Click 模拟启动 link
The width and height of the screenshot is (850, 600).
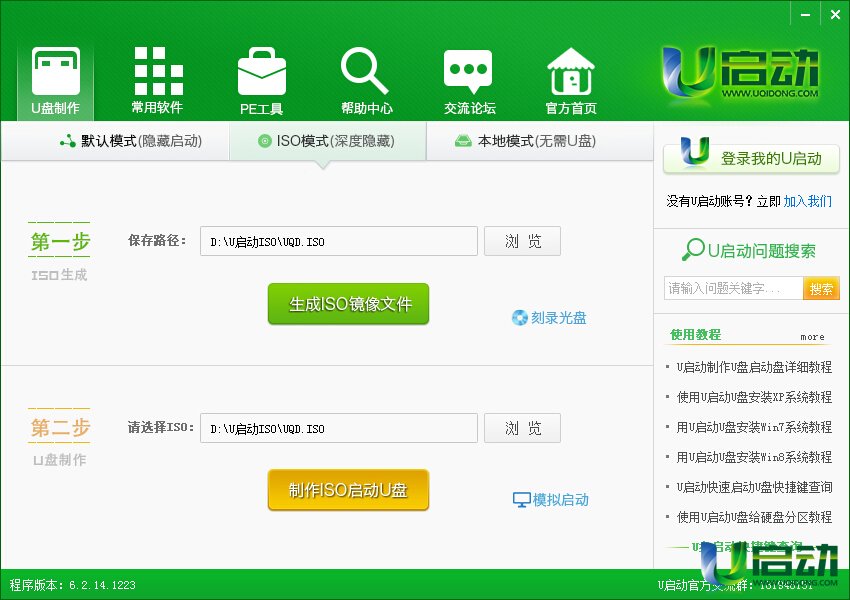pyautogui.click(x=551, y=500)
